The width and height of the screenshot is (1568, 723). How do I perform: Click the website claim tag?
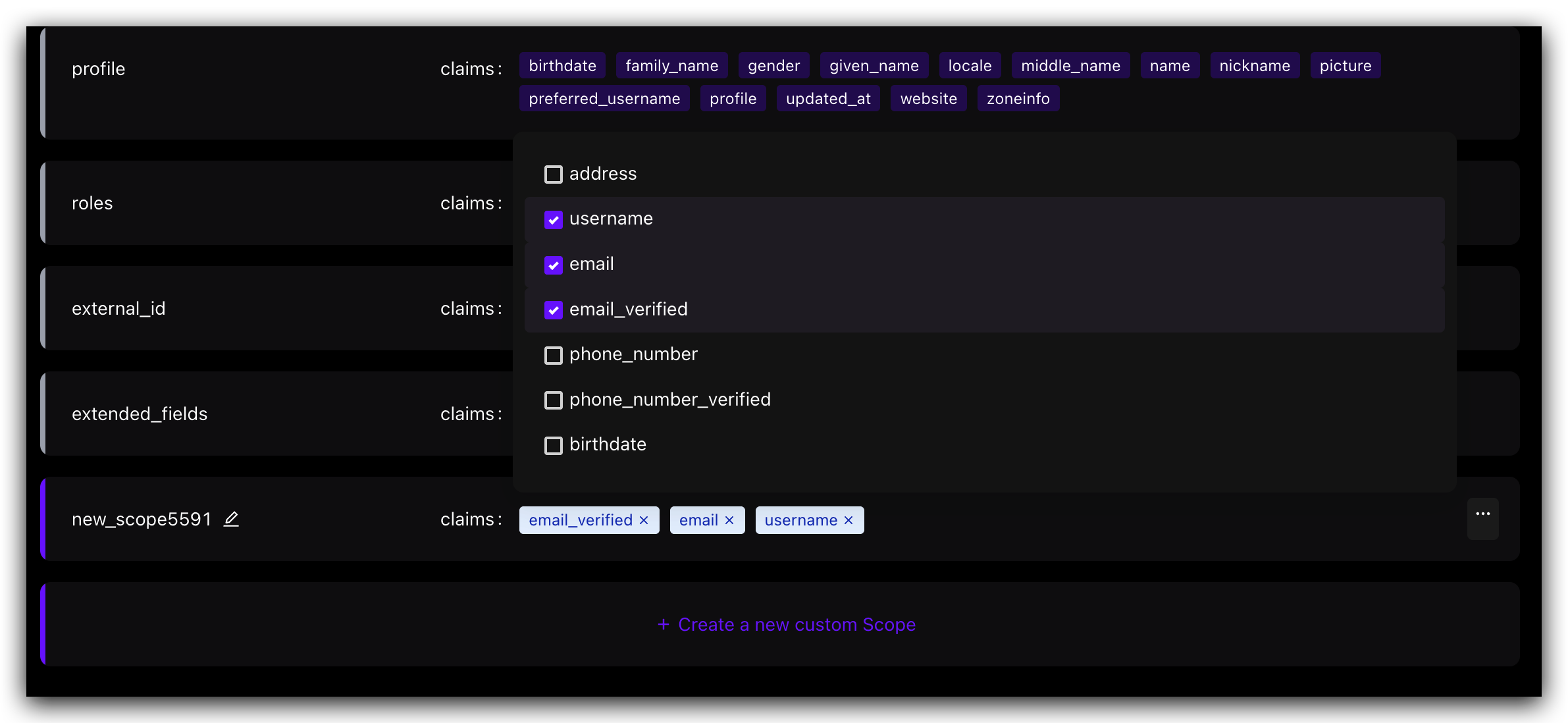pyautogui.click(x=928, y=98)
